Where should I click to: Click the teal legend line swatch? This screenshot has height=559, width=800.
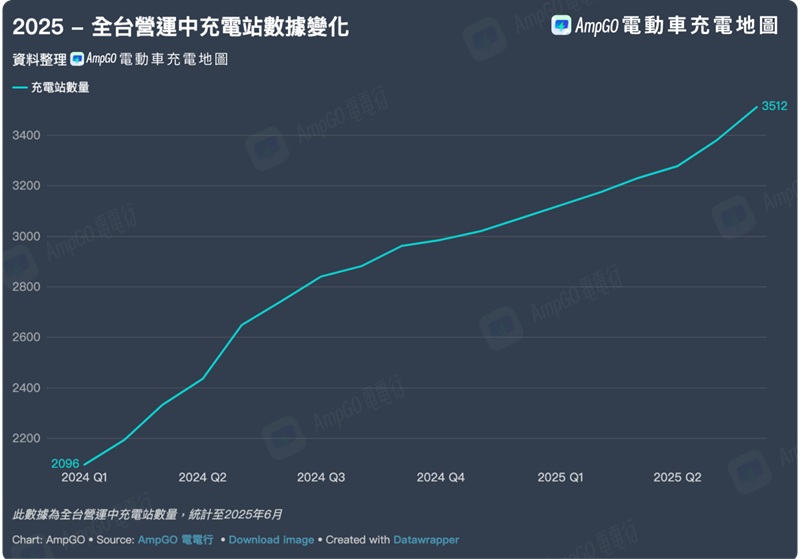(20, 88)
